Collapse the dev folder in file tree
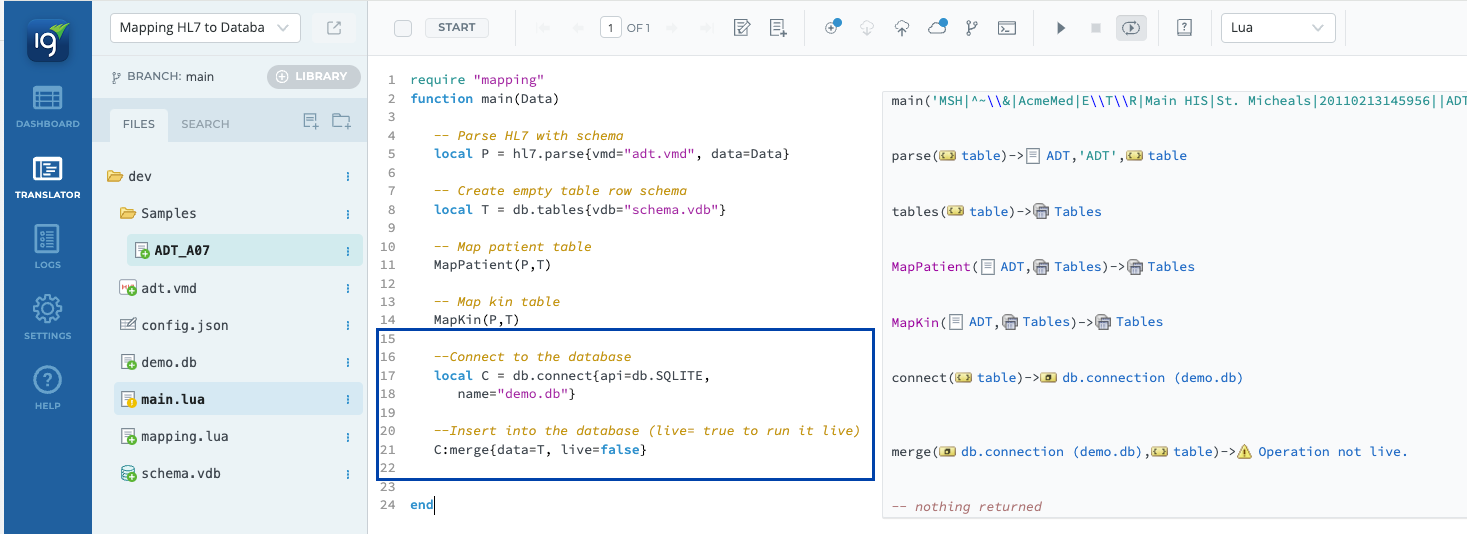 116,177
